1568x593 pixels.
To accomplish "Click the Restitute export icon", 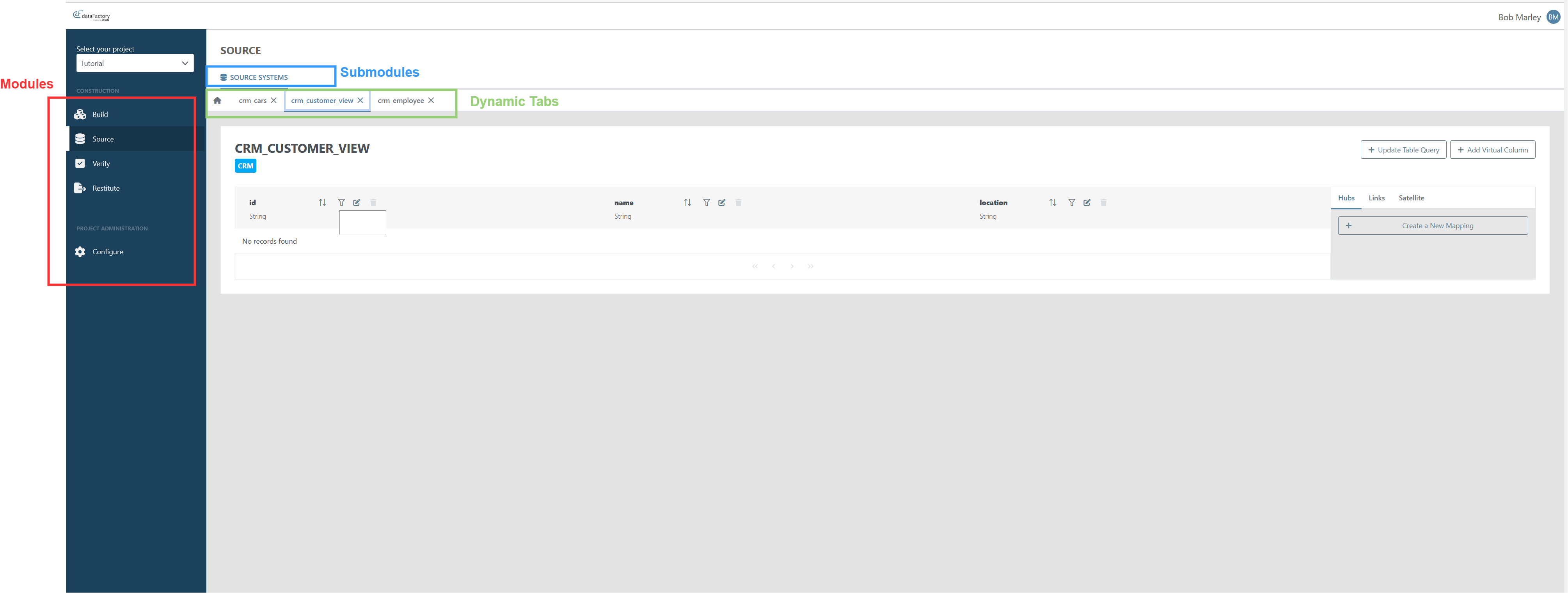I will pyautogui.click(x=80, y=188).
